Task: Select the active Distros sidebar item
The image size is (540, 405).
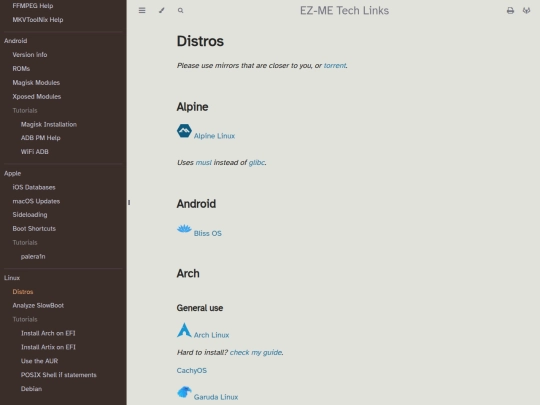Action: tap(23, 292)
